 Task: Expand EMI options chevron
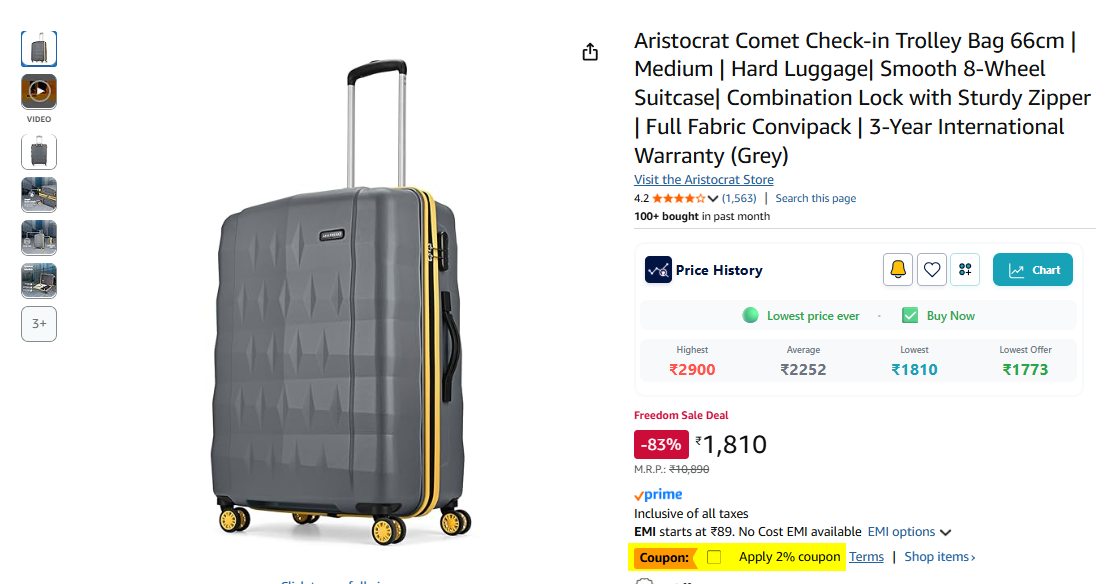pos(945,532)
